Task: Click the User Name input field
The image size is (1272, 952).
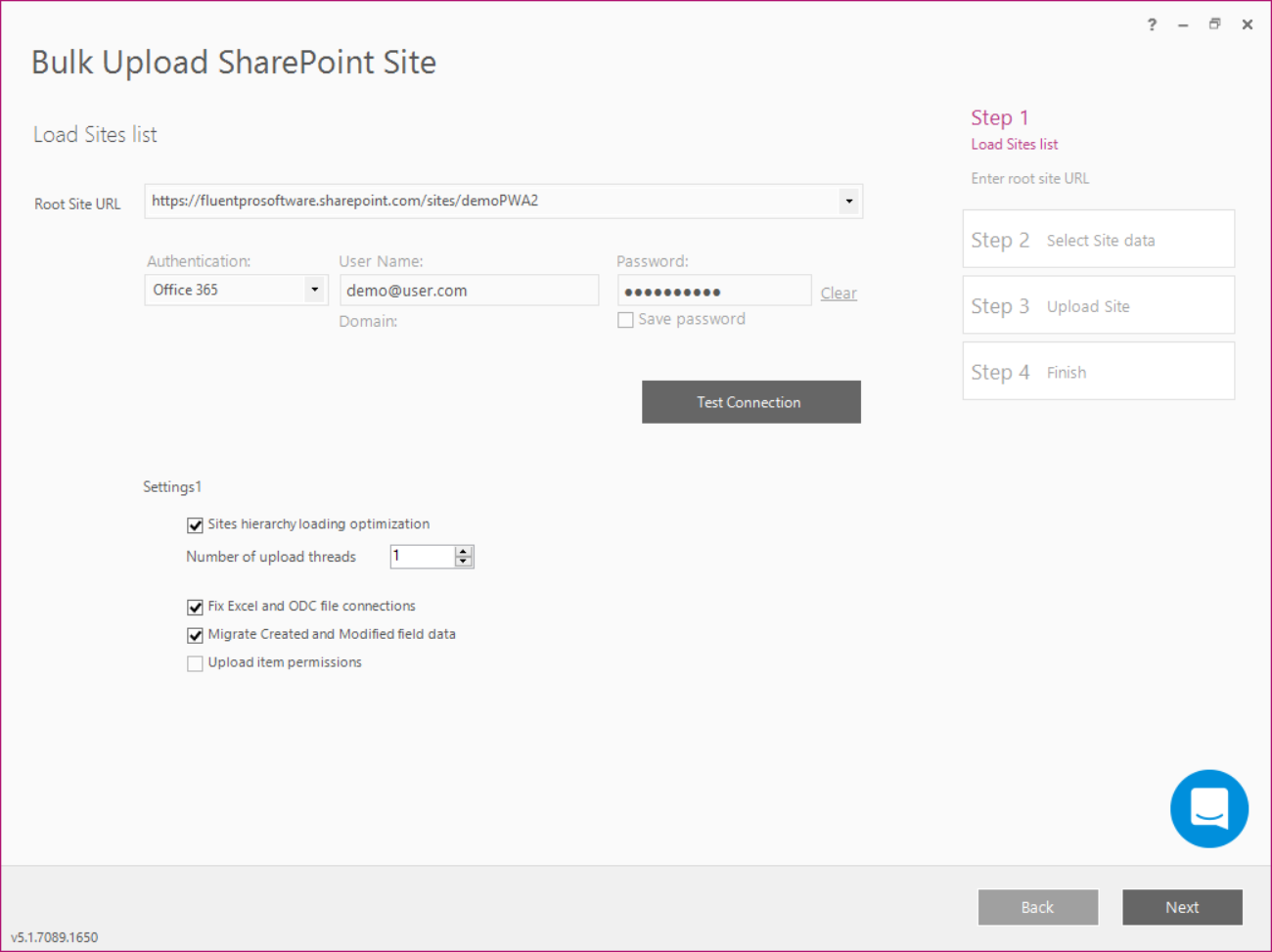Action: coord(469,291)
